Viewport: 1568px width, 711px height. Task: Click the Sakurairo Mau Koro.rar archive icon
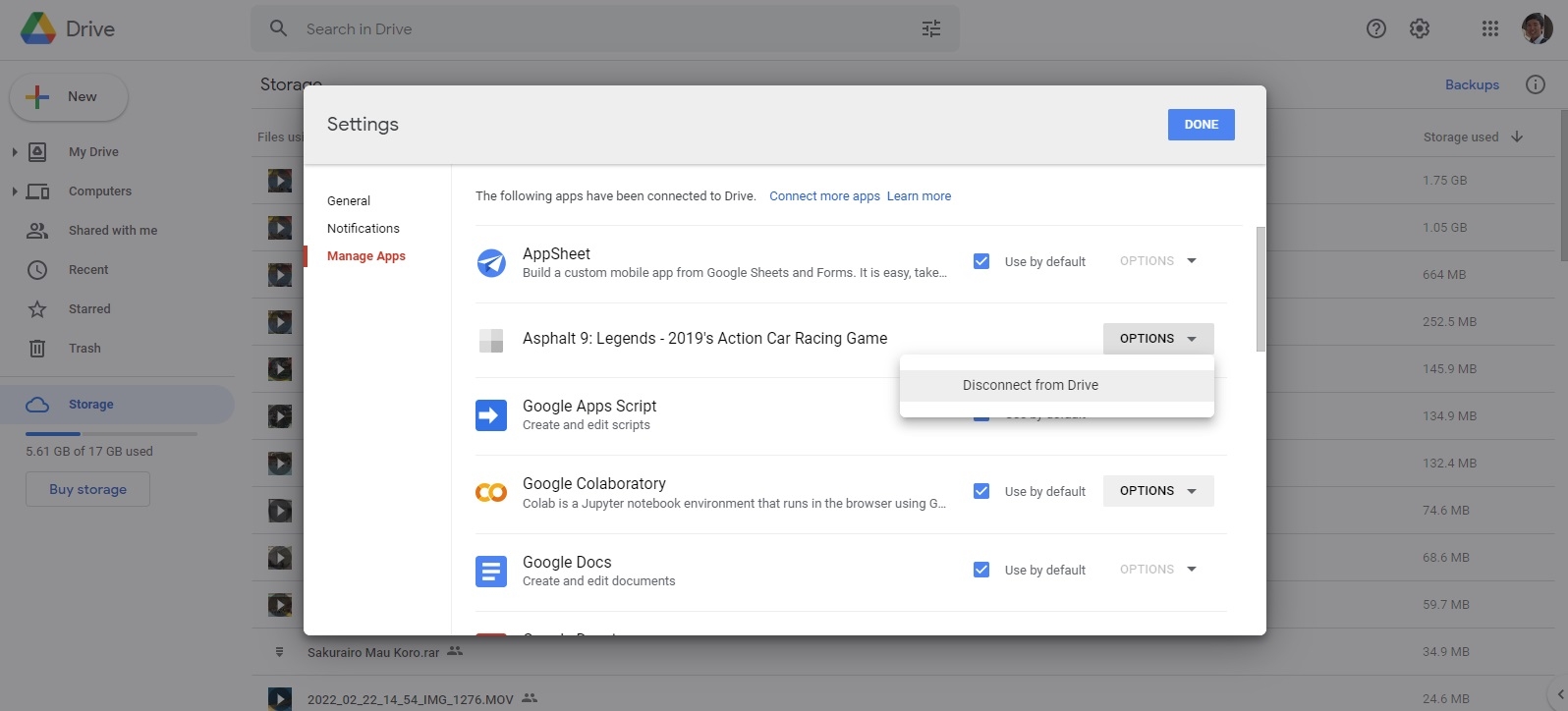(280, 652)
